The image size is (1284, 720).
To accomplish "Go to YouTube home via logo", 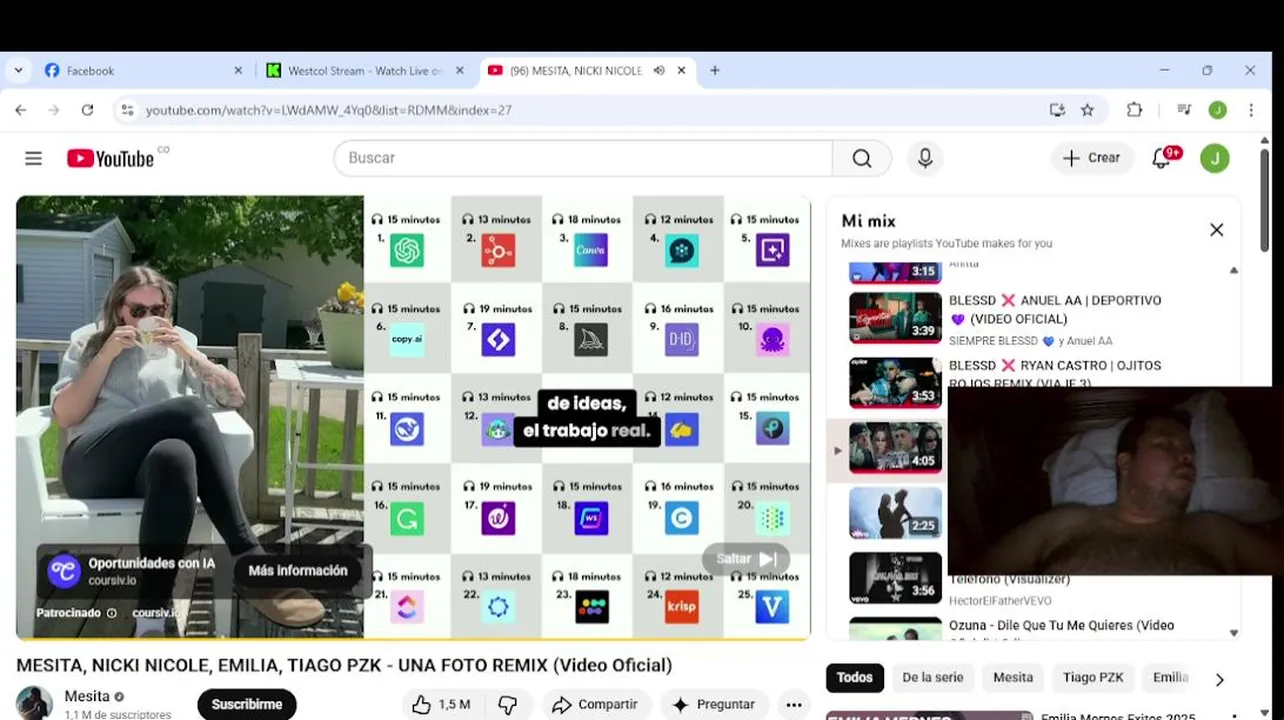I will click(x=111, y=158).
